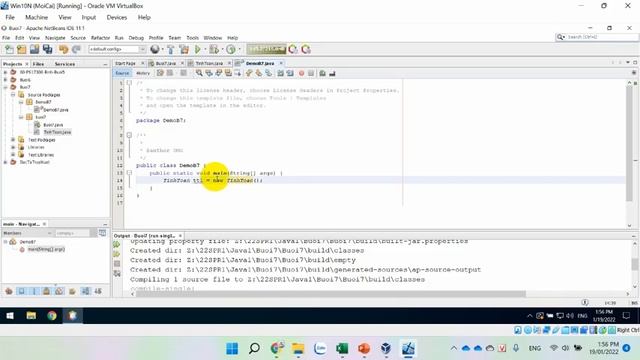Click the Save All toolbar icon
Viewport: 640px width, 360px height.
[48, 49]
